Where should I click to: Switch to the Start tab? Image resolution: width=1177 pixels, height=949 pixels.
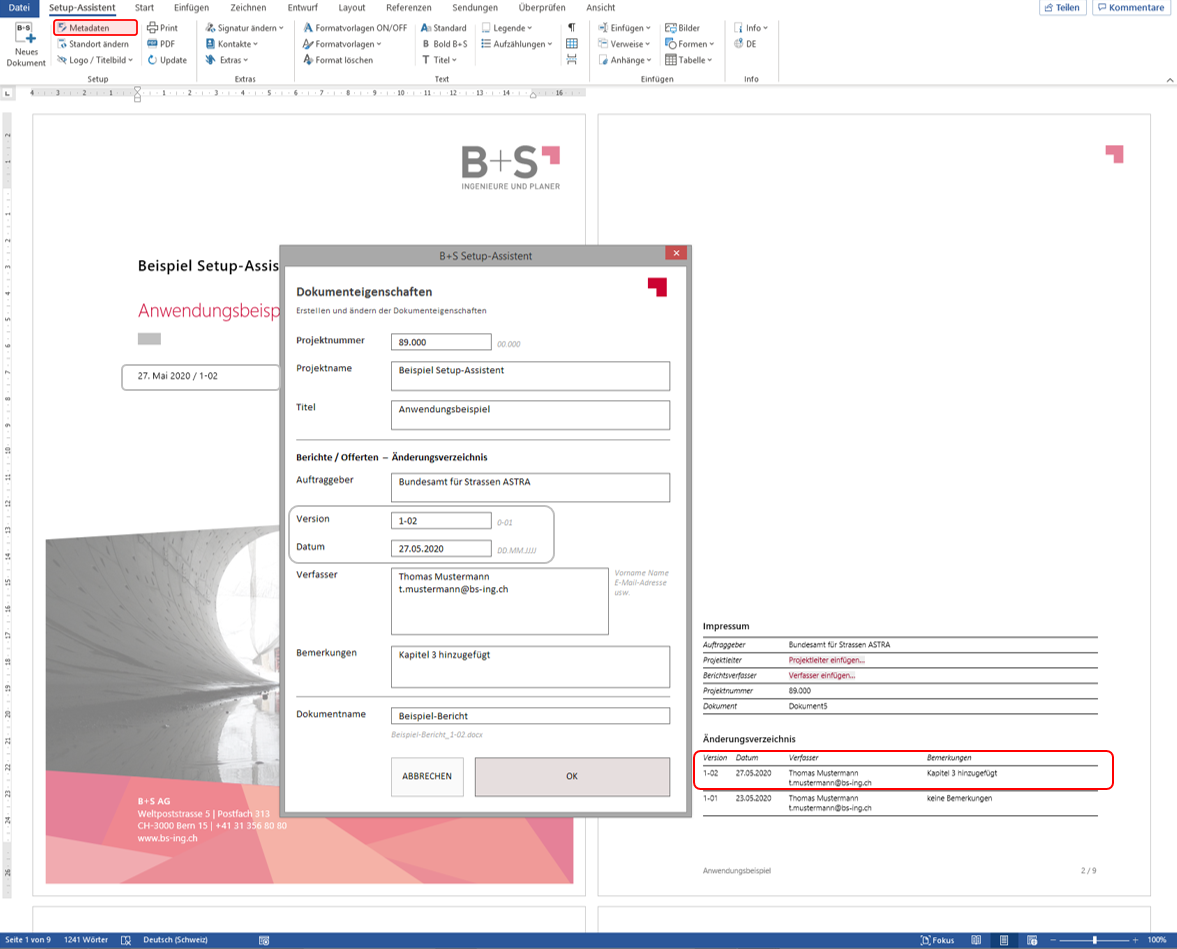(x=144, y=8)
